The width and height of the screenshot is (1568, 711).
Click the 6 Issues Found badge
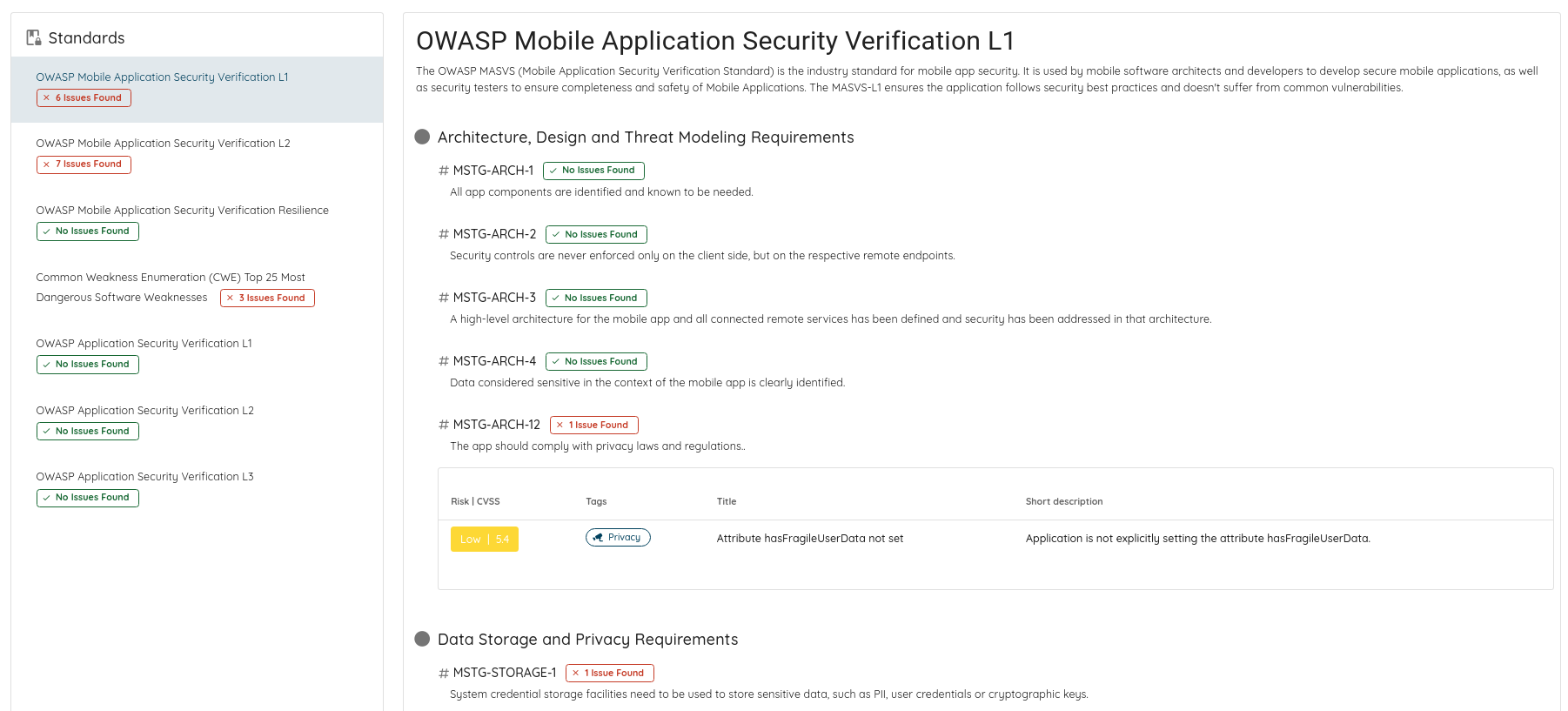tap(84, 97)
